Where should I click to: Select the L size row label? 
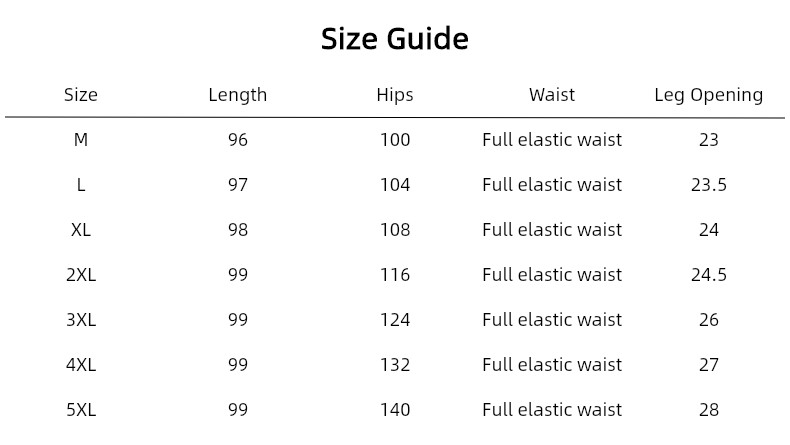point(81,185)
